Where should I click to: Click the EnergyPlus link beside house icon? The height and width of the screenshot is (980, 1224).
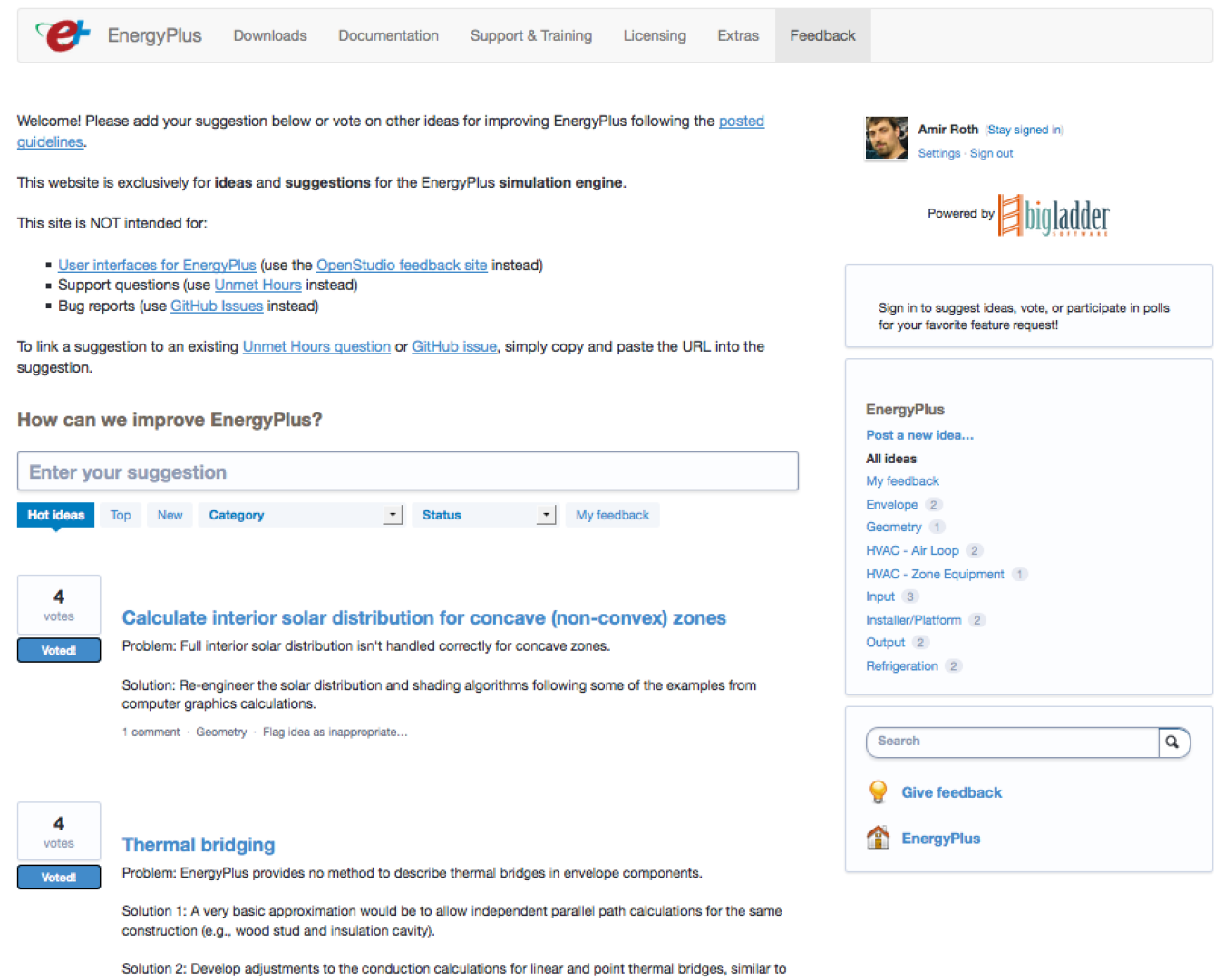click(x=940, y=839)
